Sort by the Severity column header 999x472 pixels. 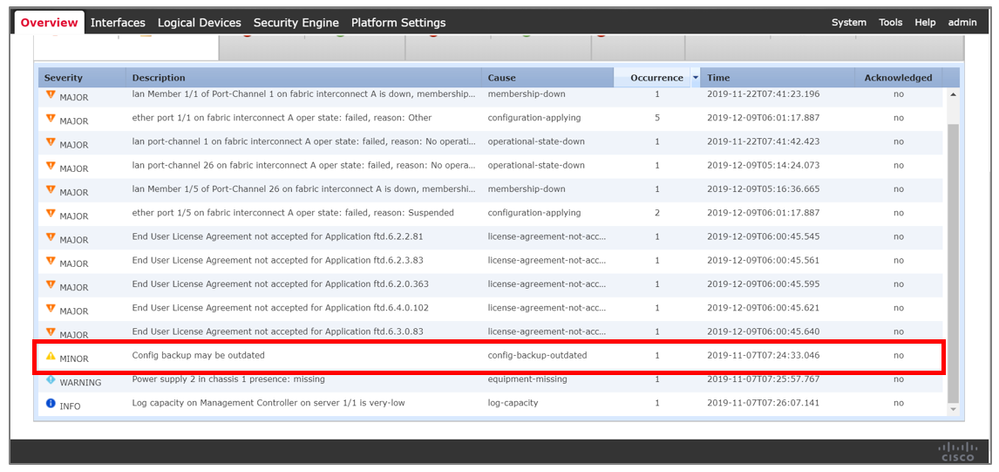click(x=82, y=78)
